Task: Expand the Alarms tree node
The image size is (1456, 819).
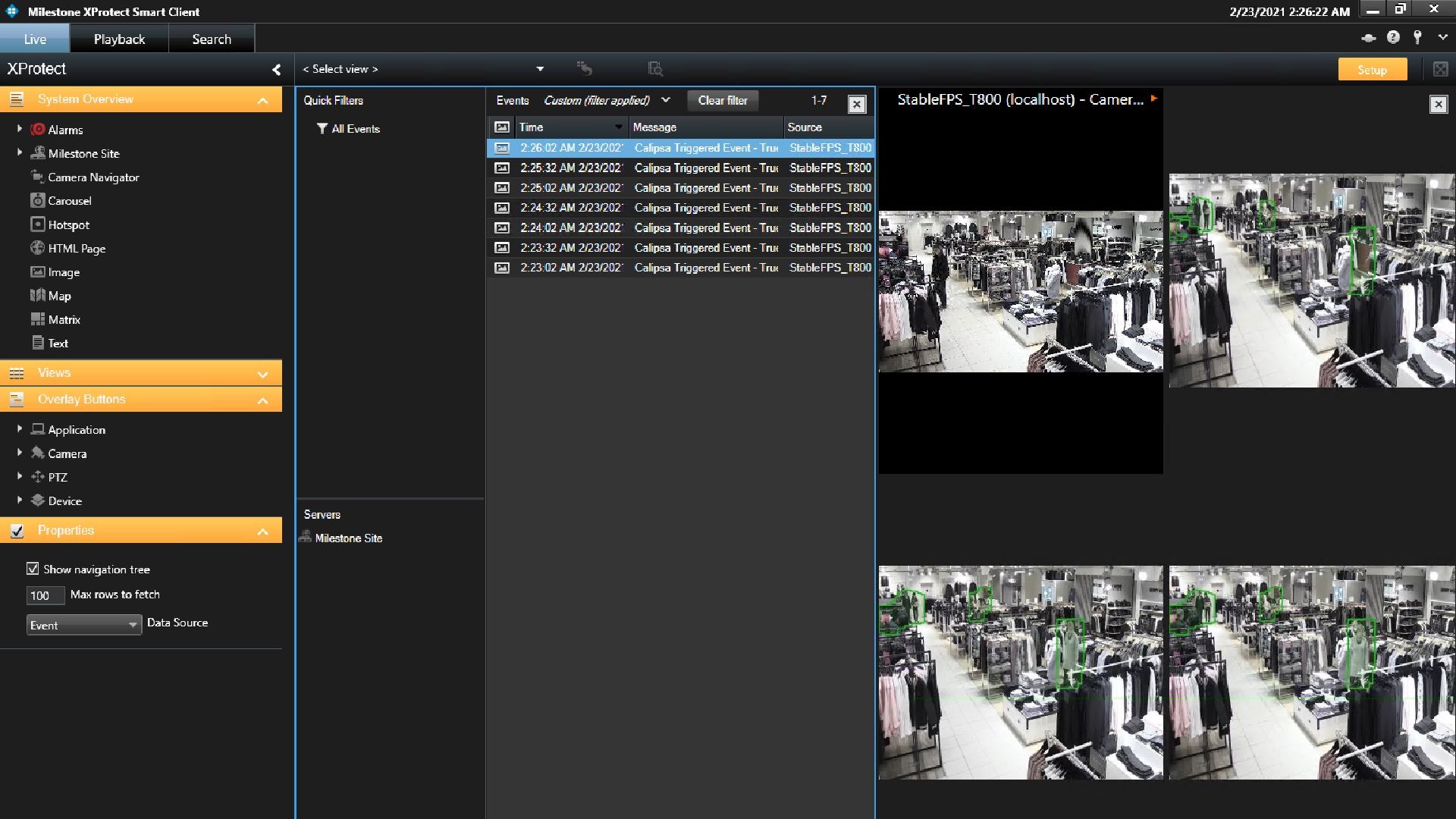Action: tap(20, 129)
